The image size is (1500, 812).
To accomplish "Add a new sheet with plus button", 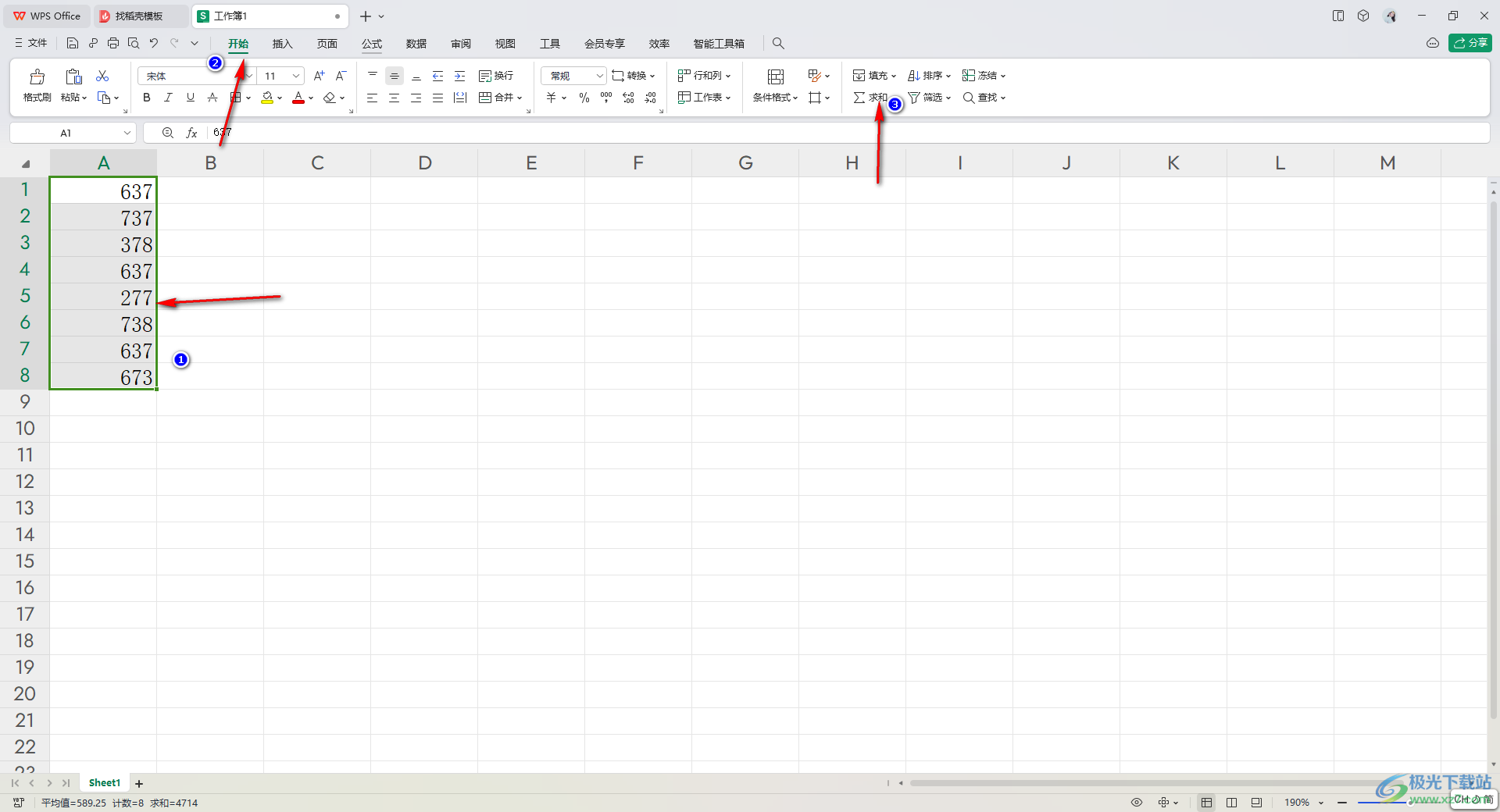I will (139, 784).
